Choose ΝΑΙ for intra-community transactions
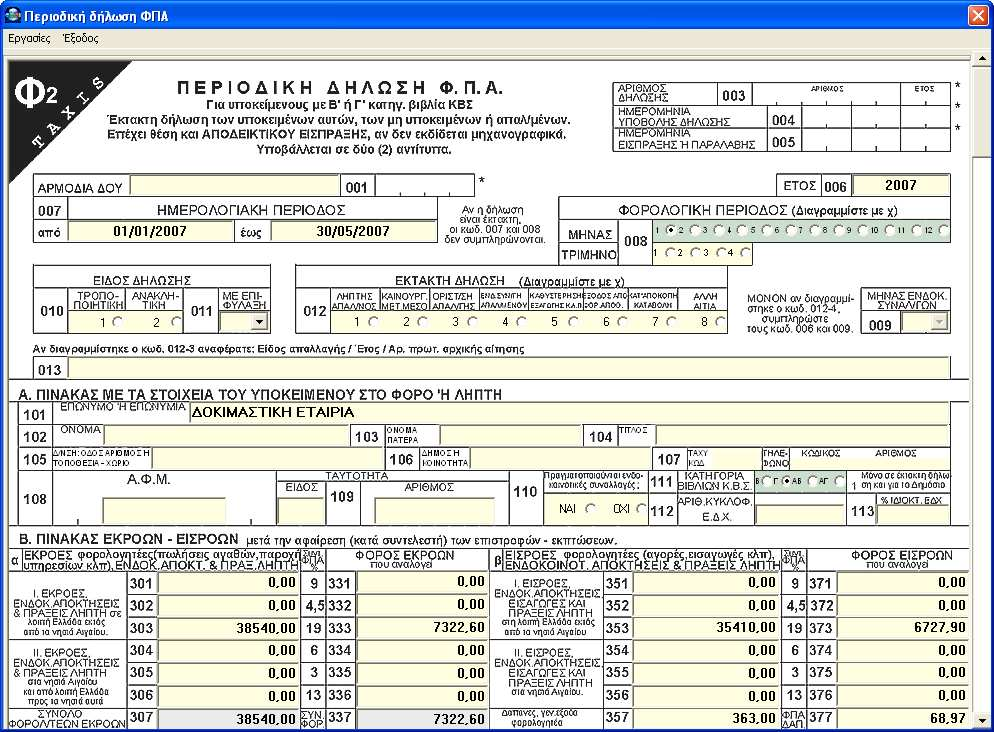 [591, 508]
